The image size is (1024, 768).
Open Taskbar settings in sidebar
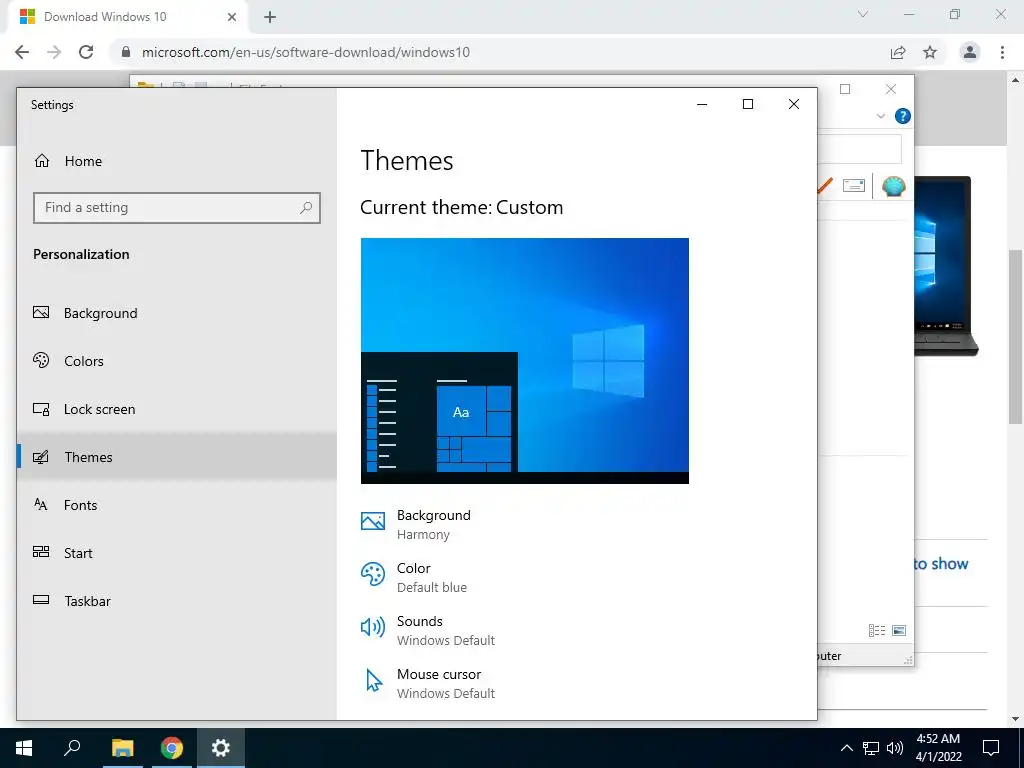pos(176,601)
